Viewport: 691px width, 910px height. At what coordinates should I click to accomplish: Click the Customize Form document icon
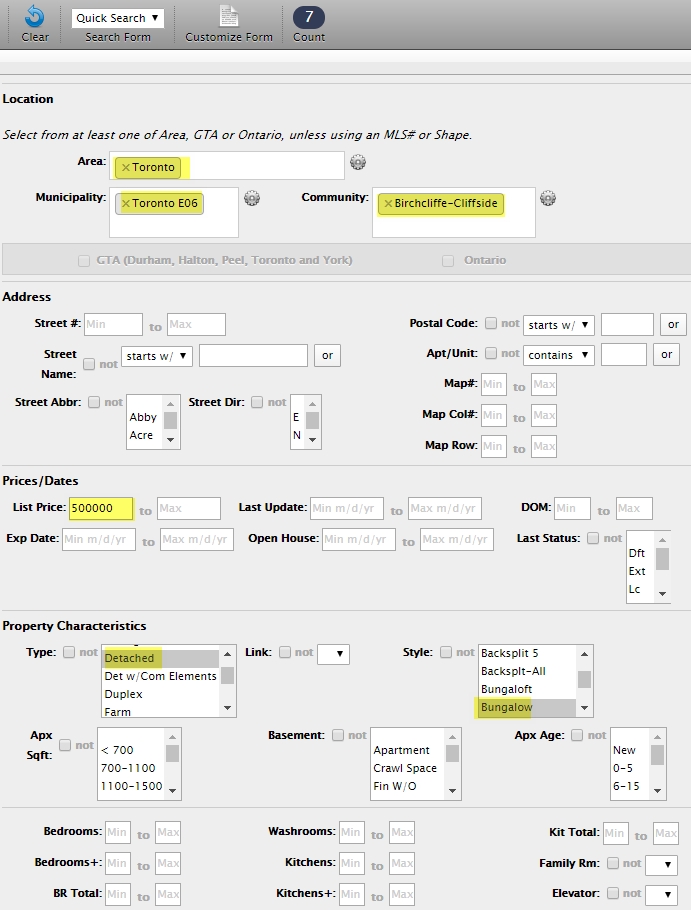(x=229, y=16)
